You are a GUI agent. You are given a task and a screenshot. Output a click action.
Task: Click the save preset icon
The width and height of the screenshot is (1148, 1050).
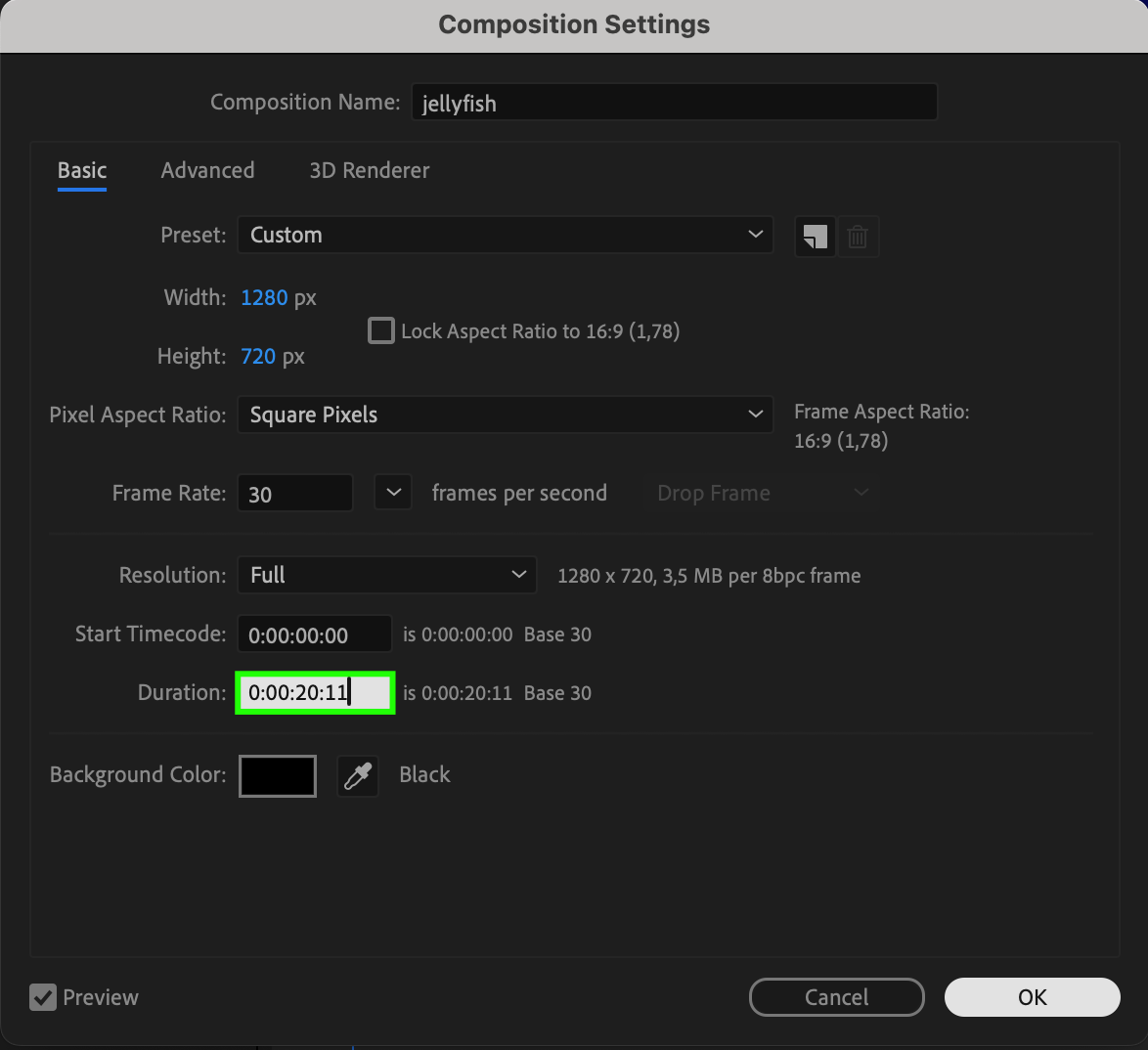(815, 237)
